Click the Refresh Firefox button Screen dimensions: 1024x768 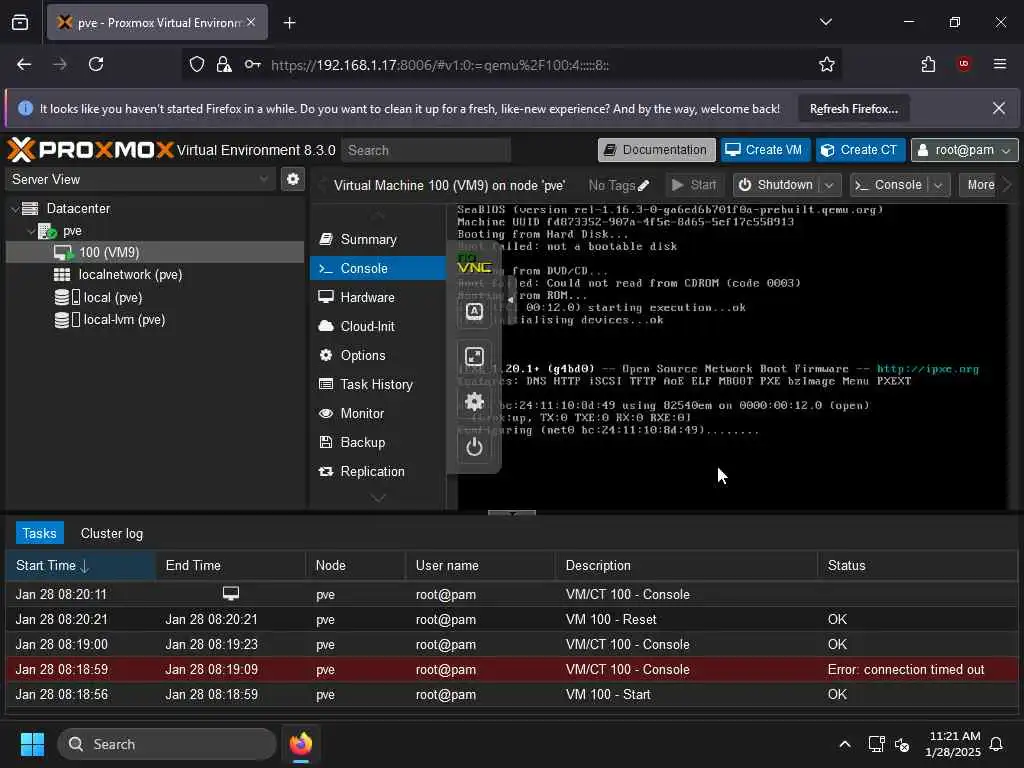(854, 109)
